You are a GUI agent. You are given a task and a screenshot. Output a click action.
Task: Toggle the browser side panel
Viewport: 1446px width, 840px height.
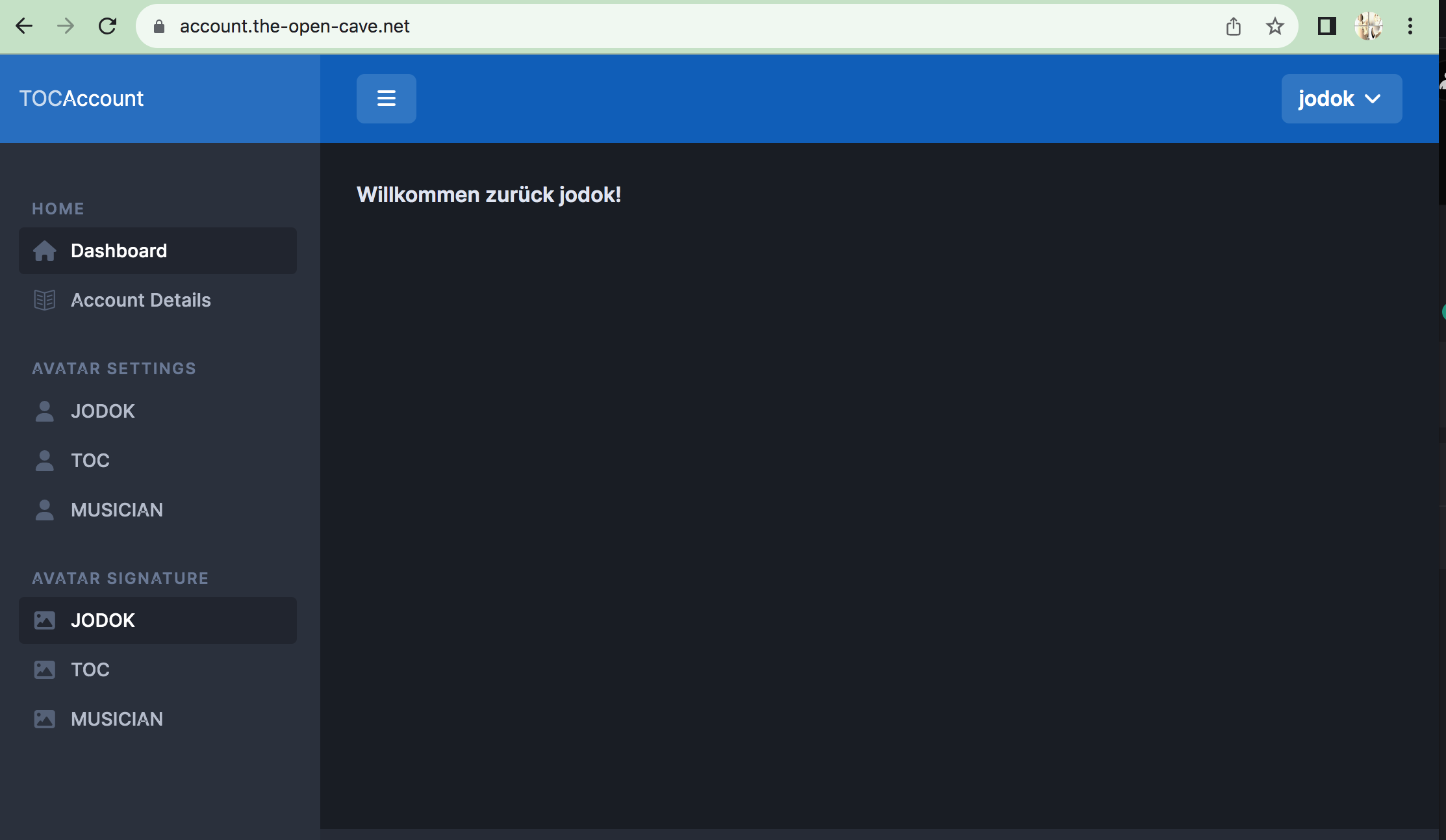click(1326, 26)
